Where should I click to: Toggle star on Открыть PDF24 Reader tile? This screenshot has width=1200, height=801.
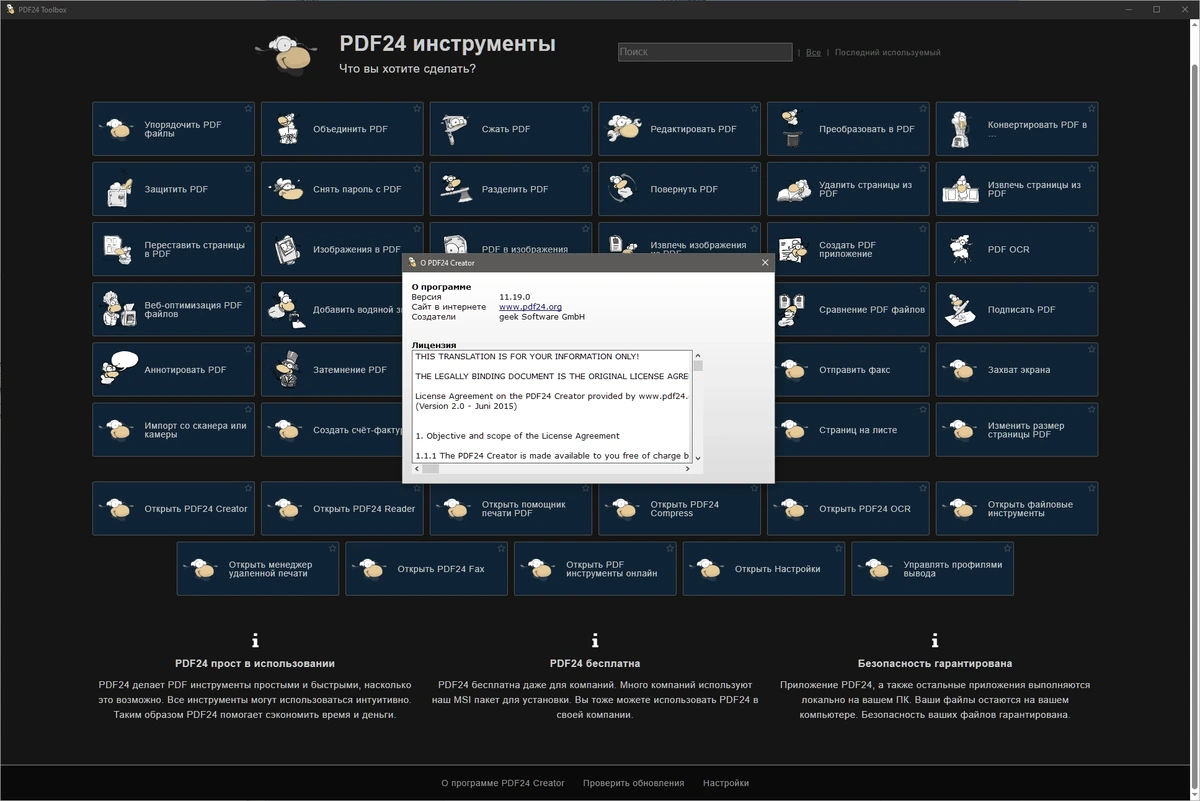pos(417,488)
